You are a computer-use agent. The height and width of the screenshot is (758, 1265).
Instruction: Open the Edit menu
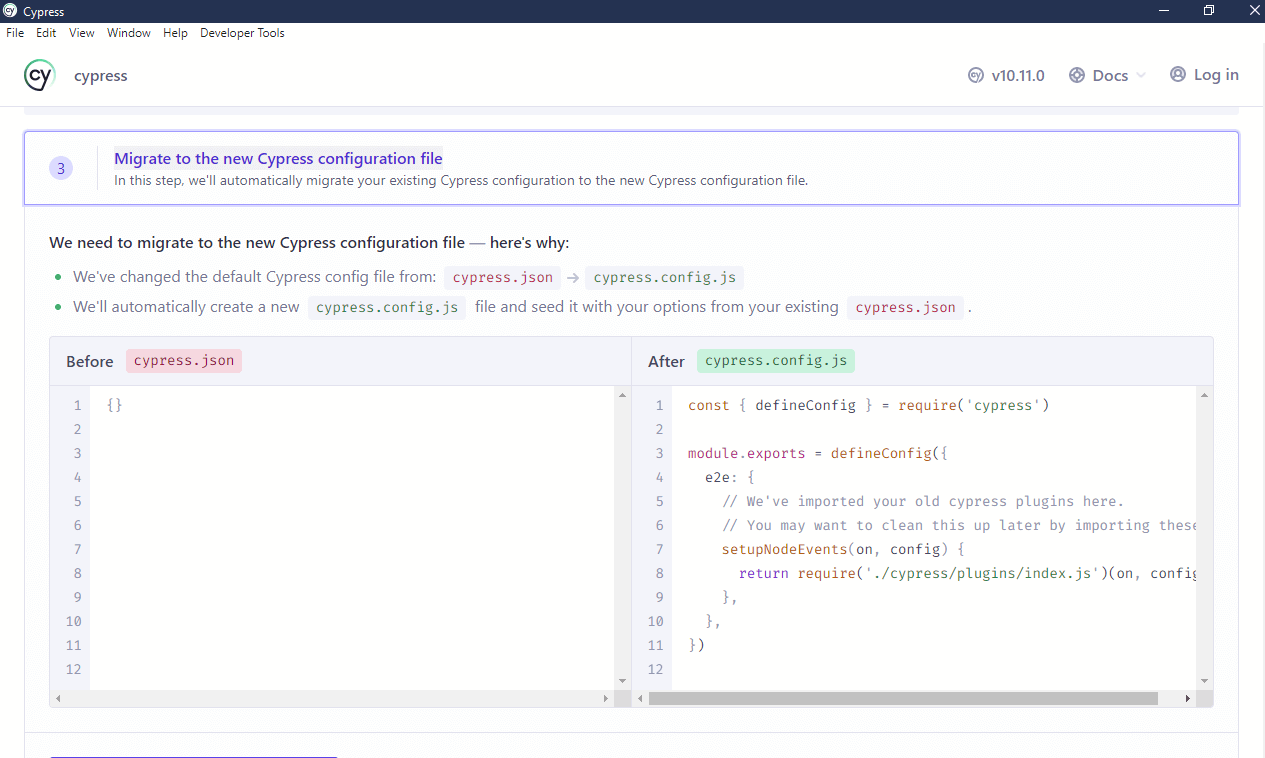click(x=46, y=32)
